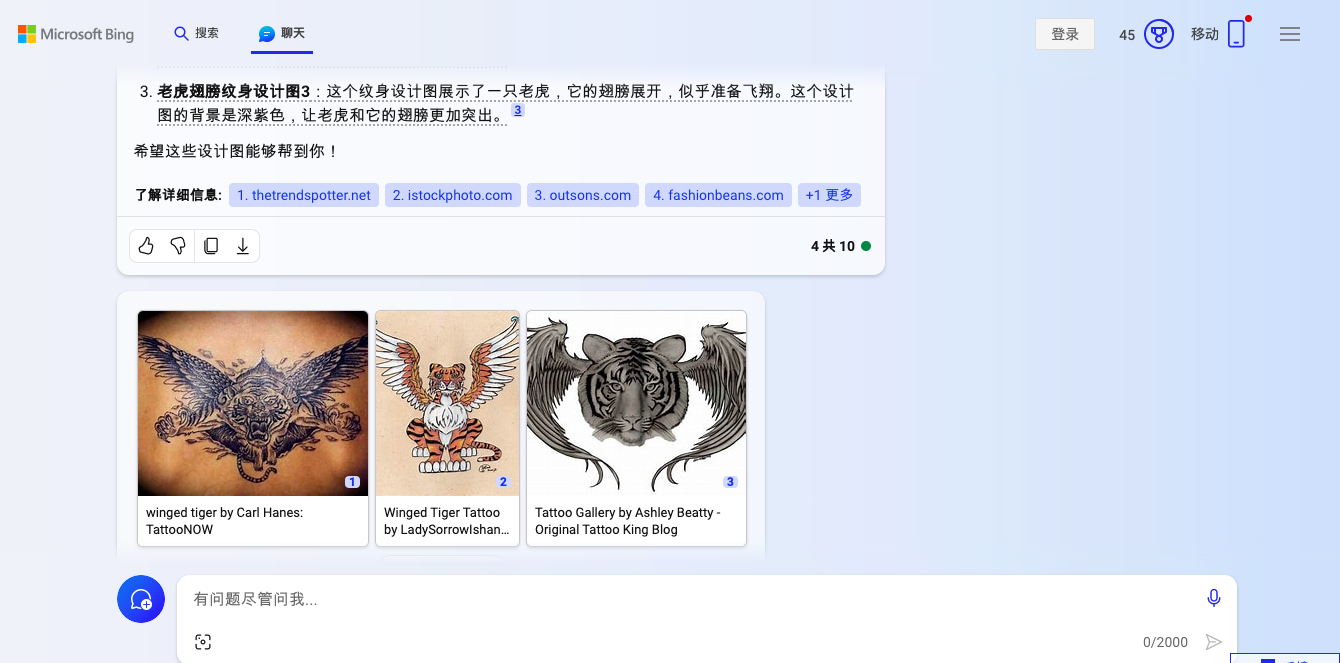The width and height of the screenshot is (1340, 663).
Task: Click the 登录 sign-in button
Action: point(1065,34)
